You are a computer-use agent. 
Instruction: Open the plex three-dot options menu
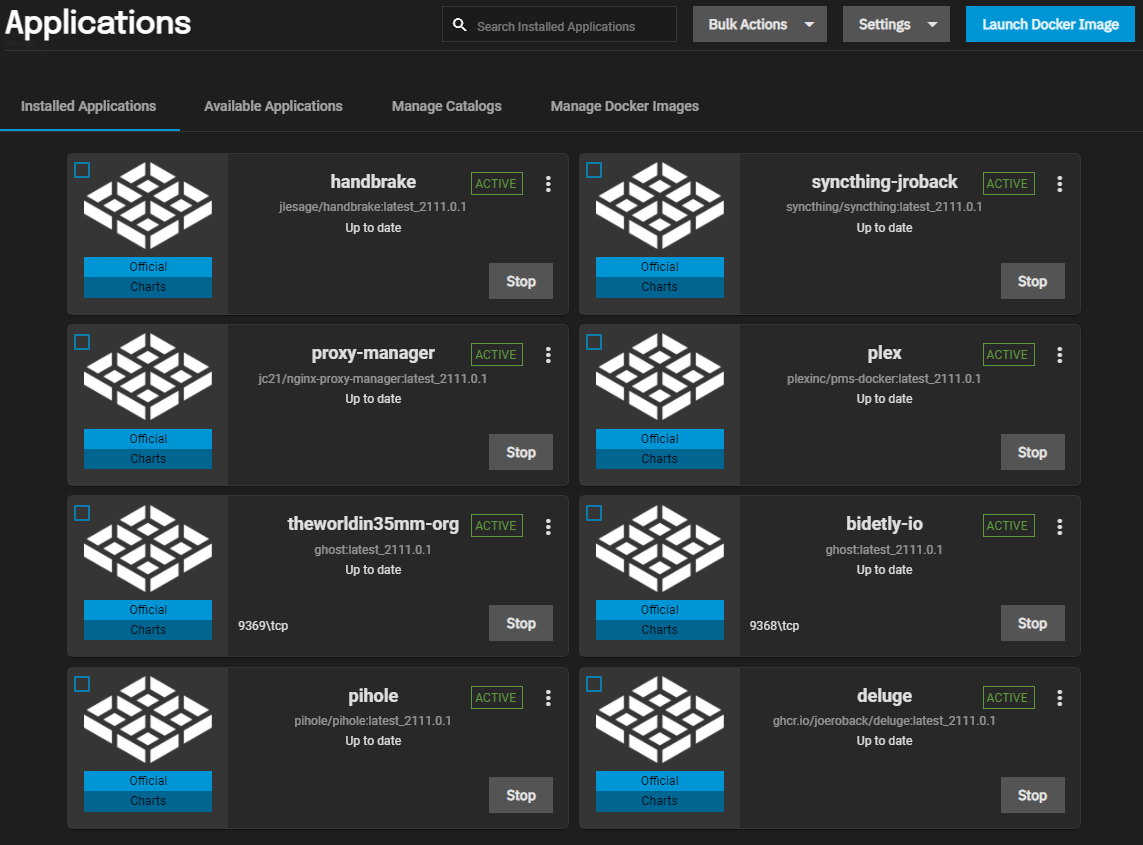tap(1059, 355)
